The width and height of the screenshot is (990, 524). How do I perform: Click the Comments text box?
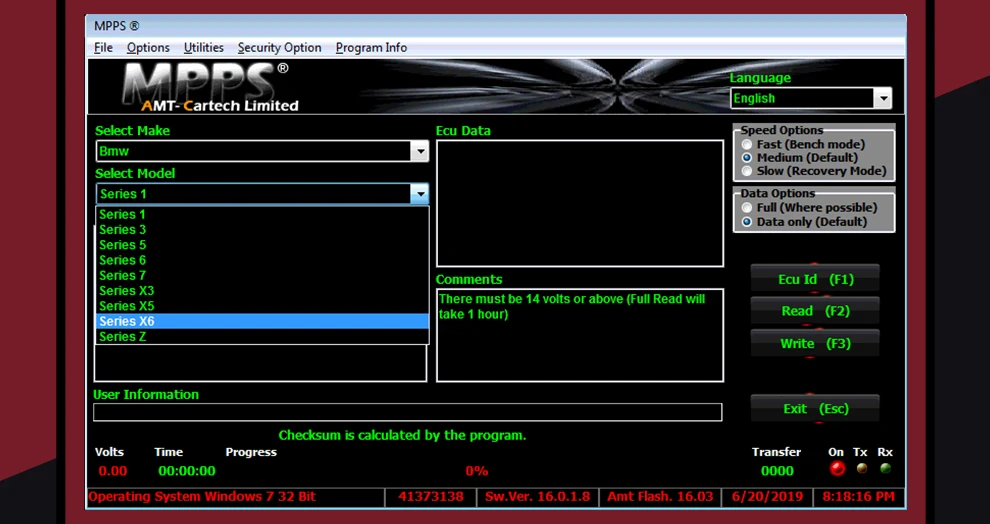coord(580,335)
